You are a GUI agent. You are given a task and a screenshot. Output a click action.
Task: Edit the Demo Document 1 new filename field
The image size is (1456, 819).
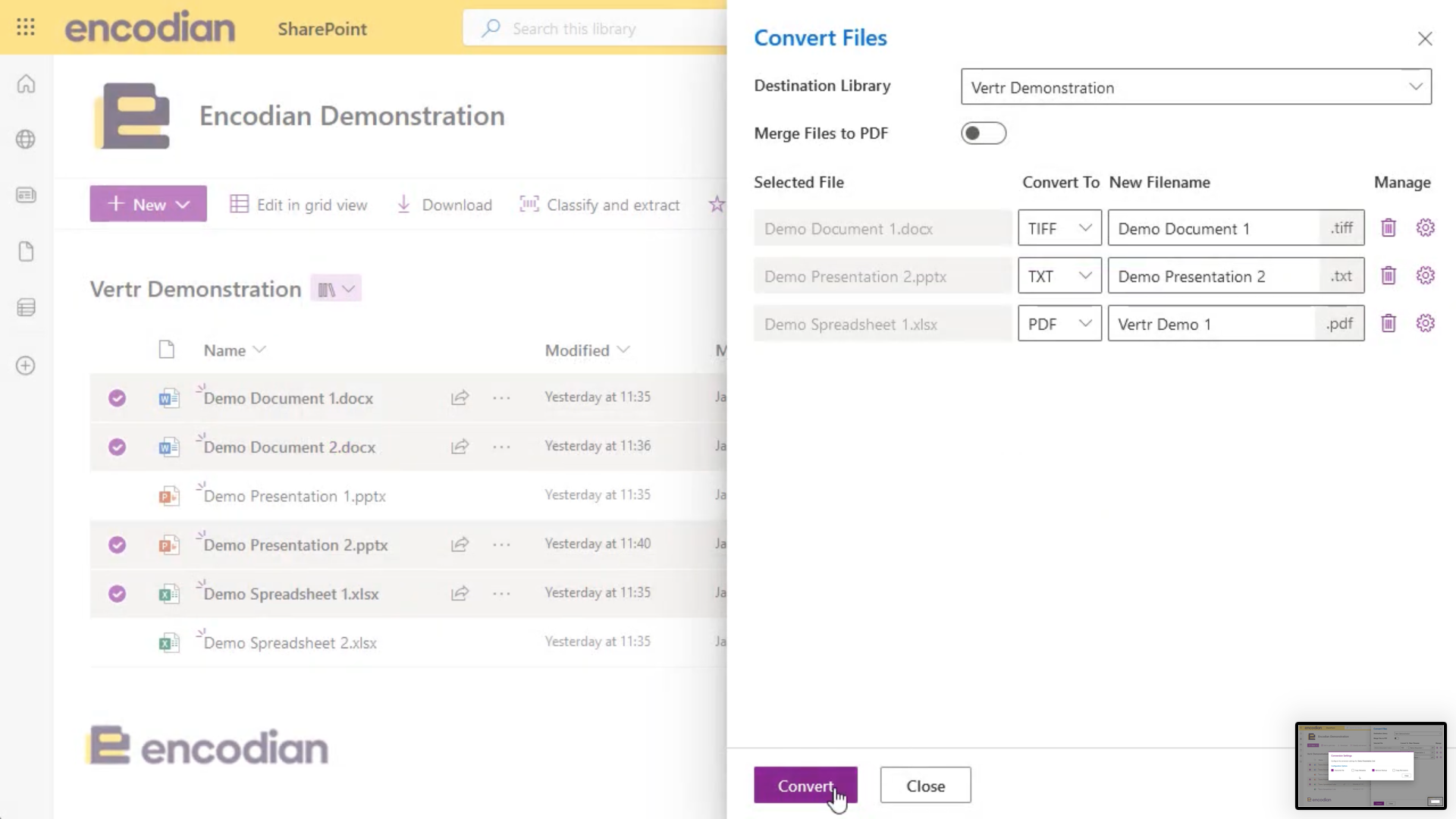[x=1213, y=227]
